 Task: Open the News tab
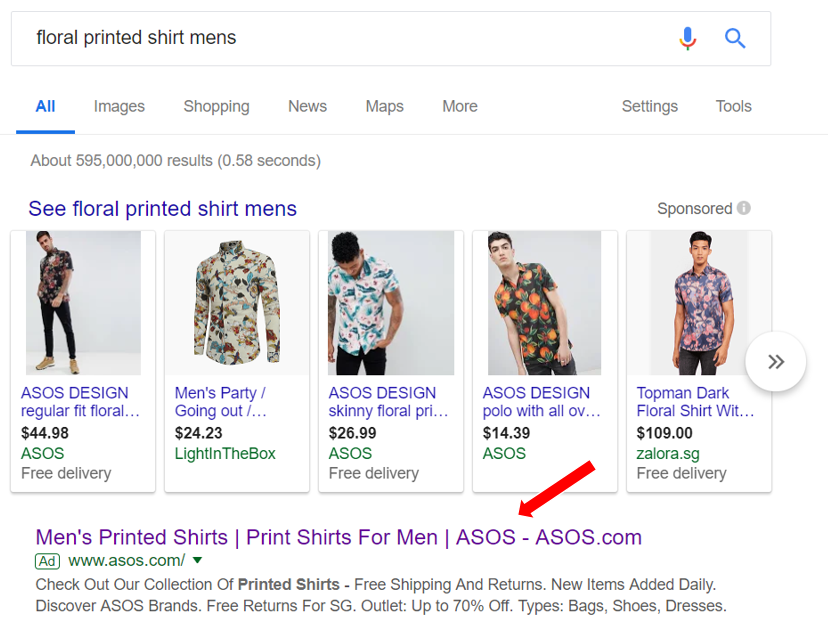tap(307, 106)
